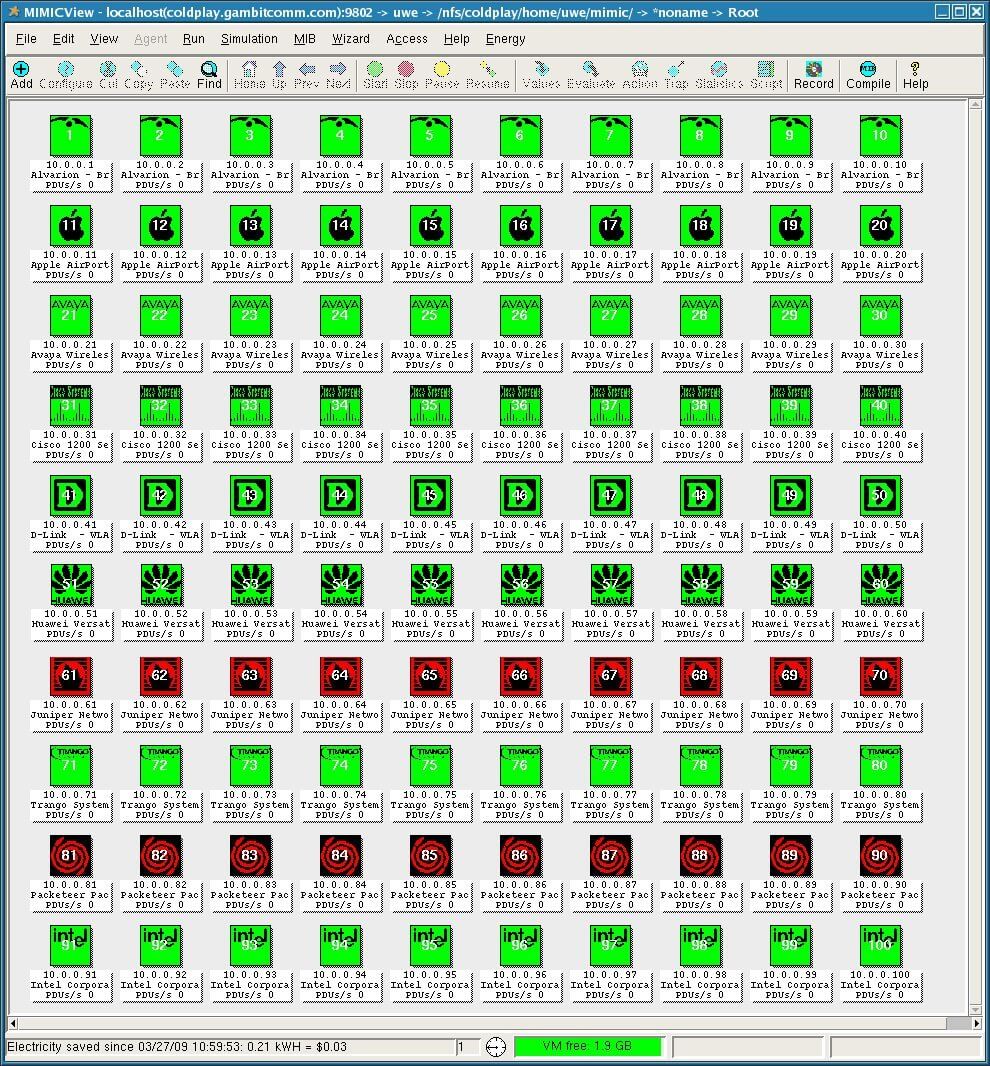The height and width of the screenshot is (1066, 990).
Task: Click the Up arrow toolbar icon
Action: coord(279,75)
